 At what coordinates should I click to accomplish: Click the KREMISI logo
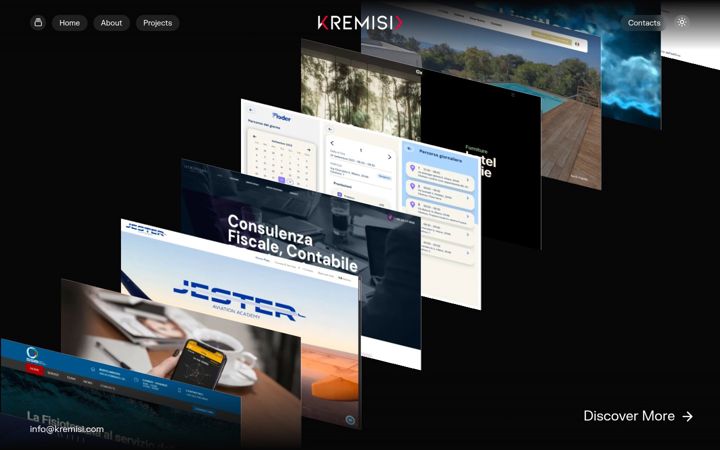point(360,22)
